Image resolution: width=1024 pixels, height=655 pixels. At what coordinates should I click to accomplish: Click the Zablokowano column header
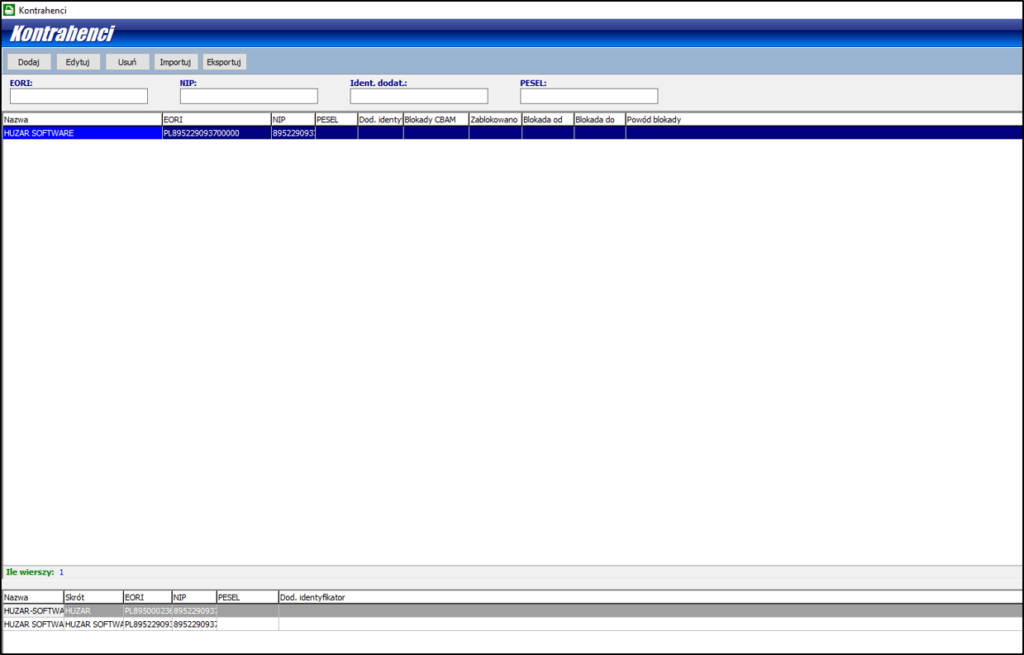tap(494, 120)
